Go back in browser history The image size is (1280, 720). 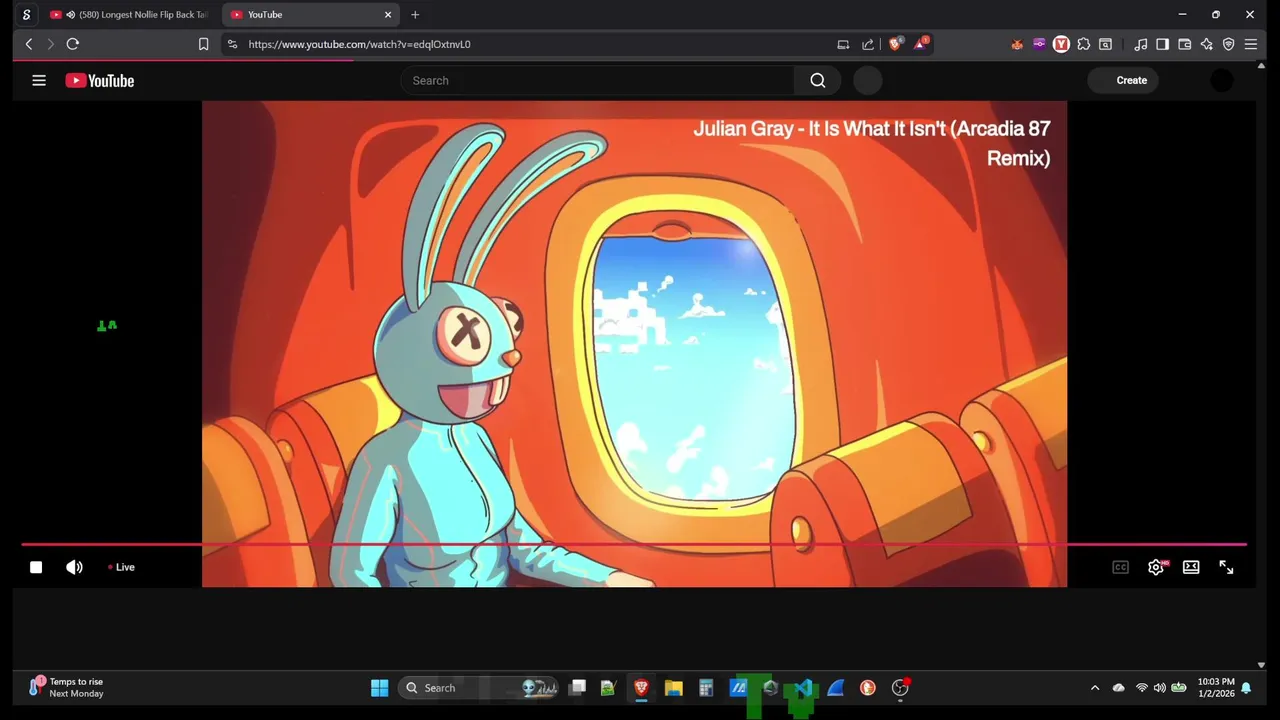[x=29, y=44]
